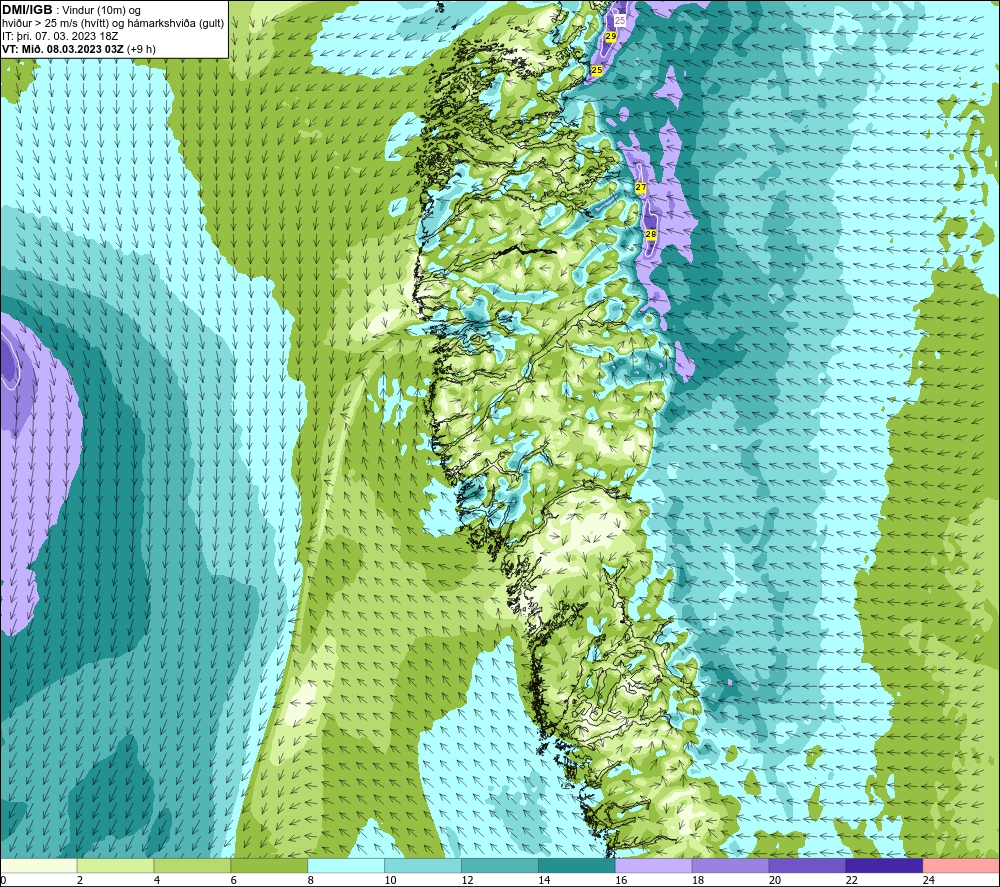Pick the violet 20–22 m/s legend swatch
The height and width of the screenshot is (887, 1000).
[x=807, y=866]
